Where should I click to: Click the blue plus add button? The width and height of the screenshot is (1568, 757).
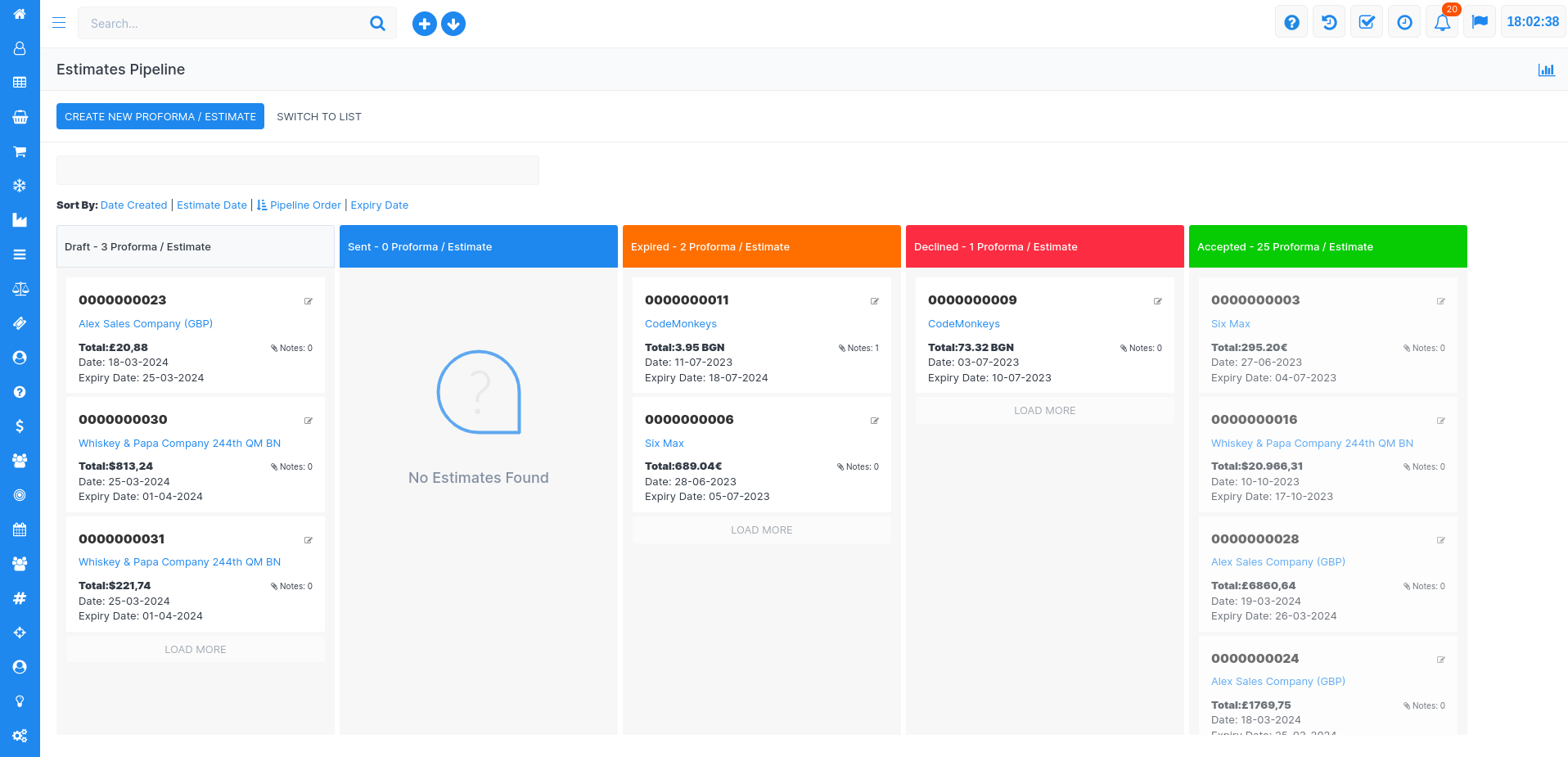424,24
